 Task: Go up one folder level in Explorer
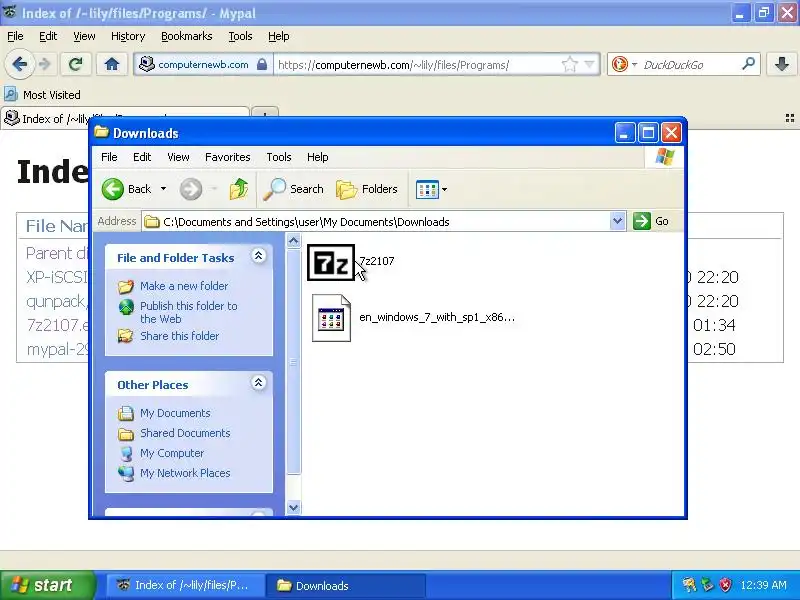click(x=239, y=189)
